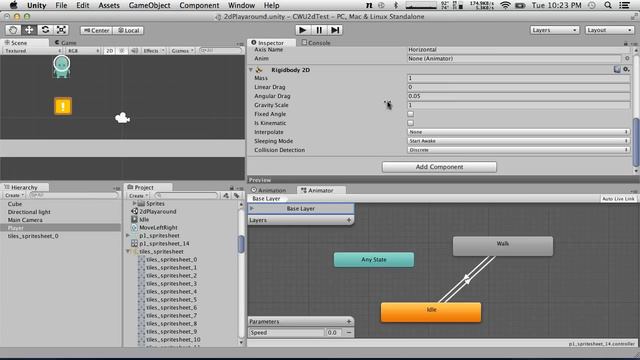Enable the Is Kinematic checkbox

click(411, 123)
